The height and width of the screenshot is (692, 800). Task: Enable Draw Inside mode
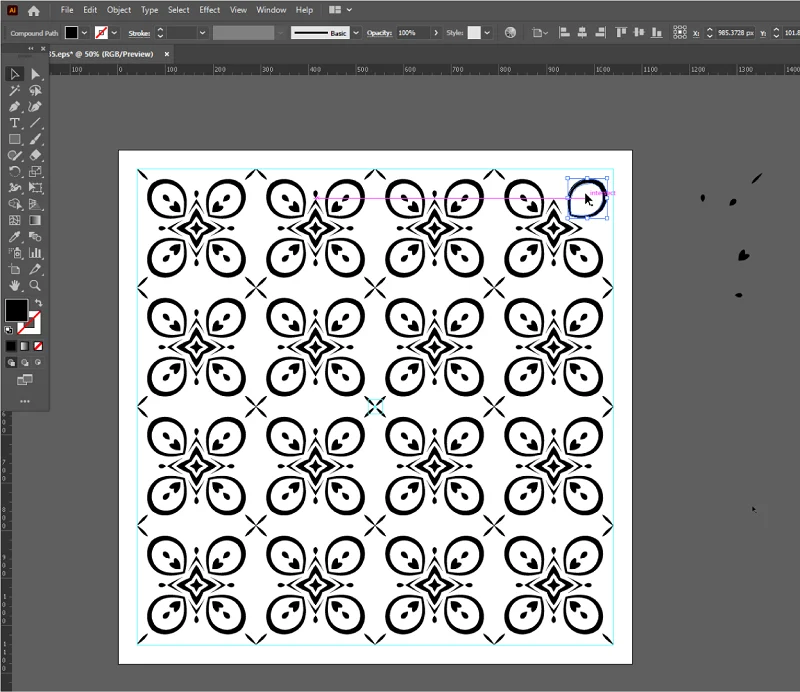tap(38, 362)
